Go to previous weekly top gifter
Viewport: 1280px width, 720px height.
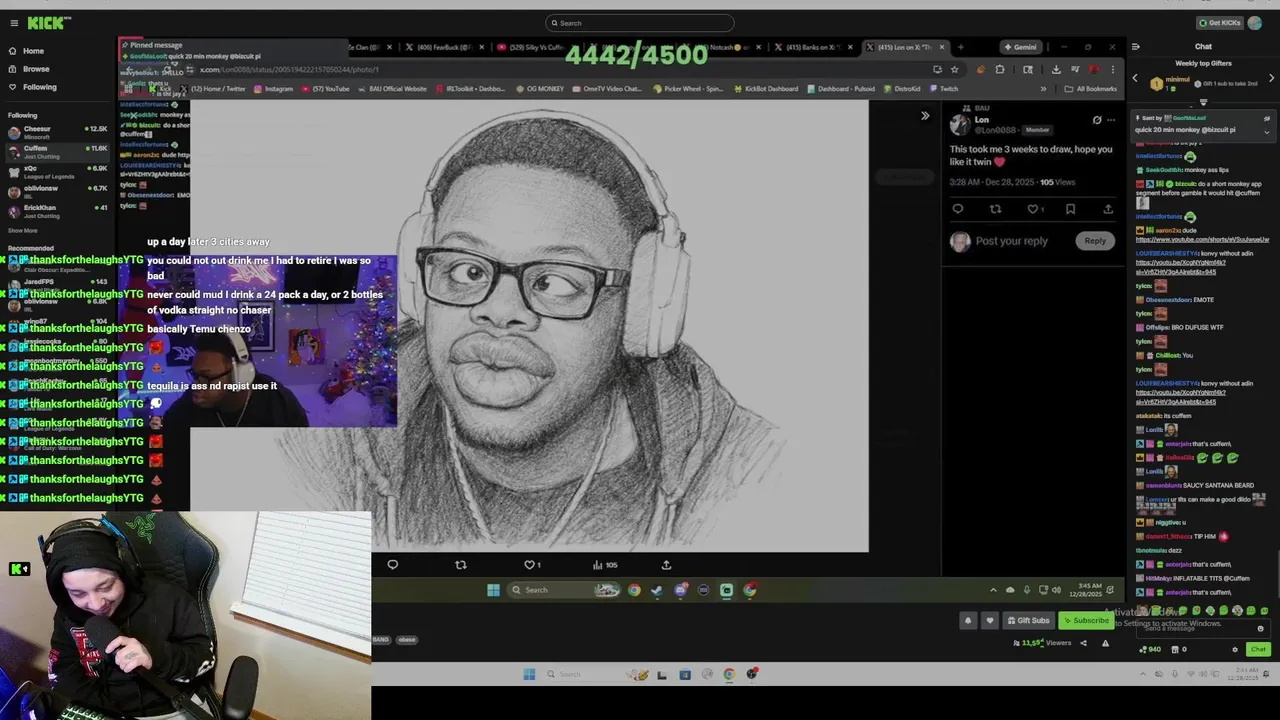coord(1135,78)
